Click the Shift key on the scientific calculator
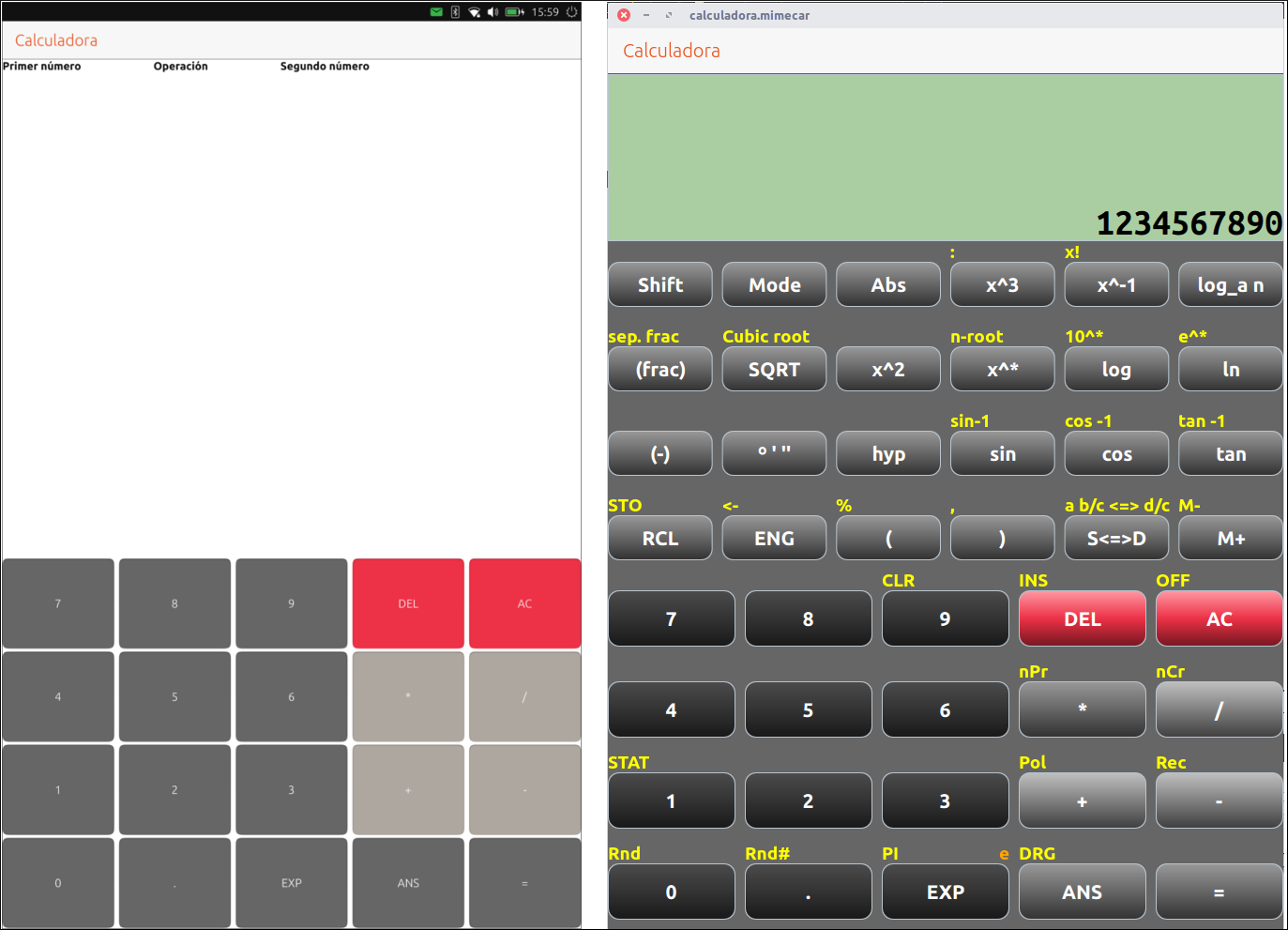 pos(660,284)
